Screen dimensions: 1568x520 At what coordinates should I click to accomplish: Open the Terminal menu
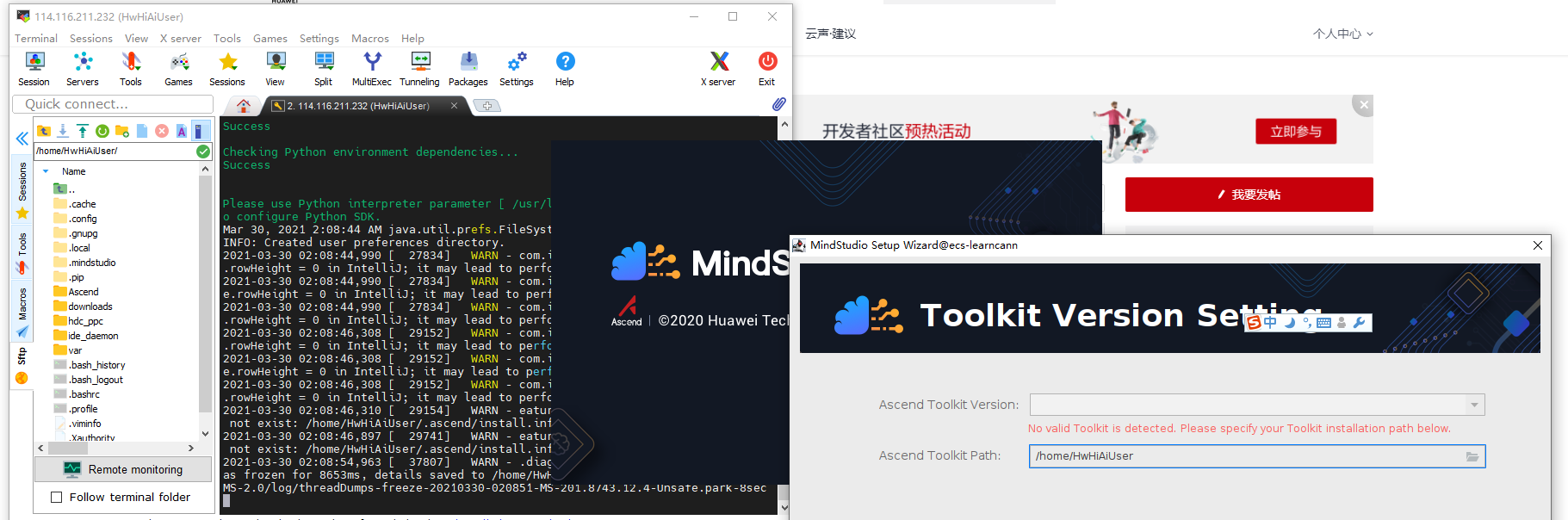tap(36, 39)
